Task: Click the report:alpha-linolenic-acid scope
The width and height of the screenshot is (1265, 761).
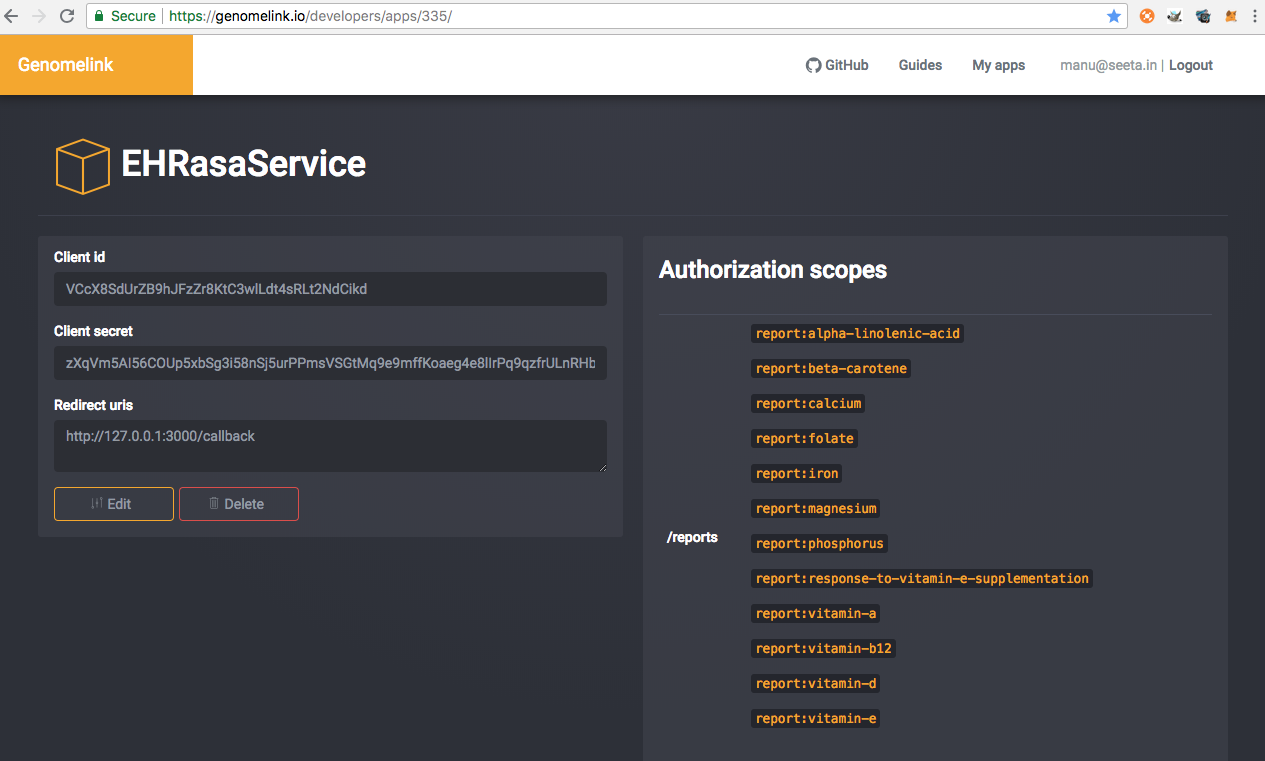Action: pos(857,334)
